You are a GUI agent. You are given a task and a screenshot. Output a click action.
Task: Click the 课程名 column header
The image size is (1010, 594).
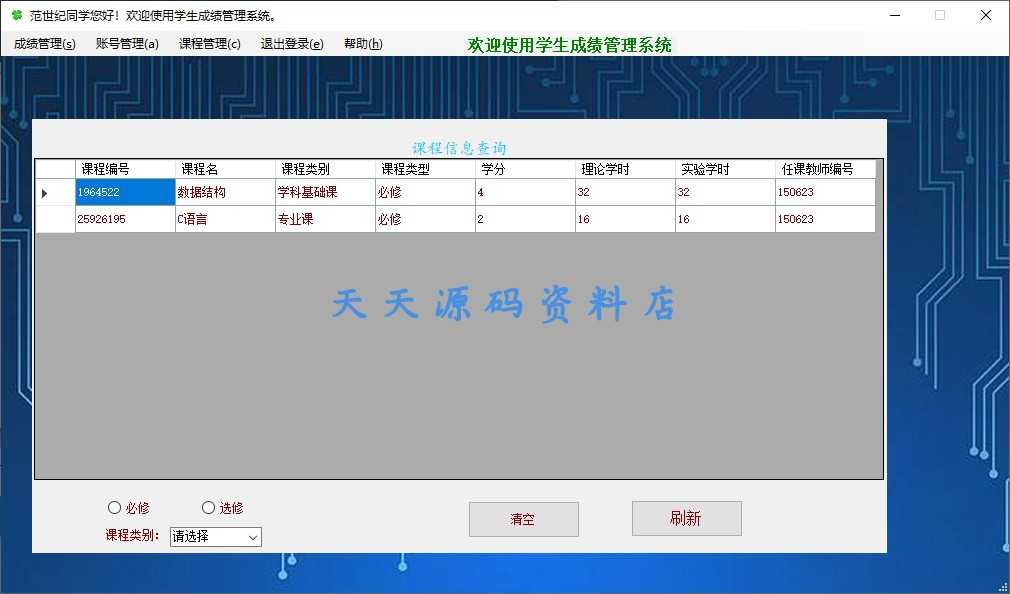(225, 169)
